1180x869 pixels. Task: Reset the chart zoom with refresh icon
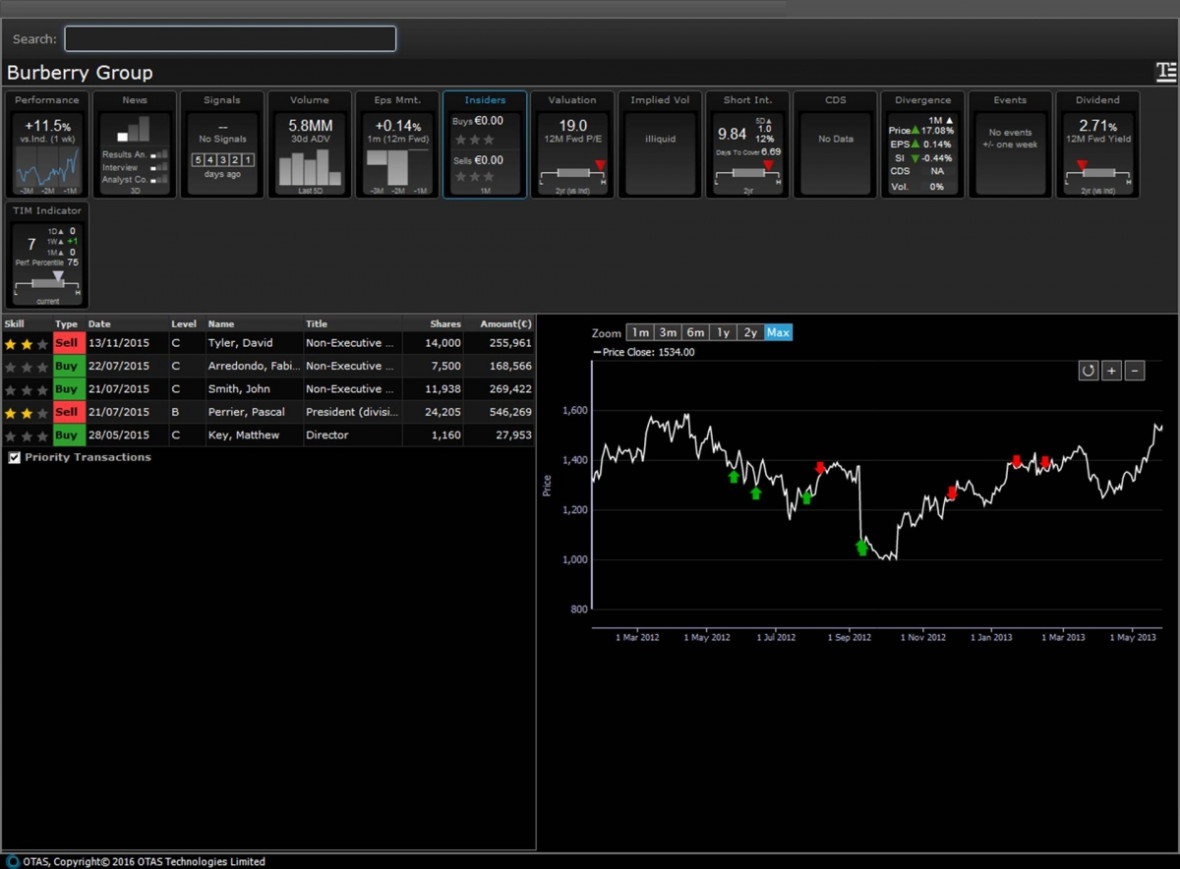pos(1088,370)
